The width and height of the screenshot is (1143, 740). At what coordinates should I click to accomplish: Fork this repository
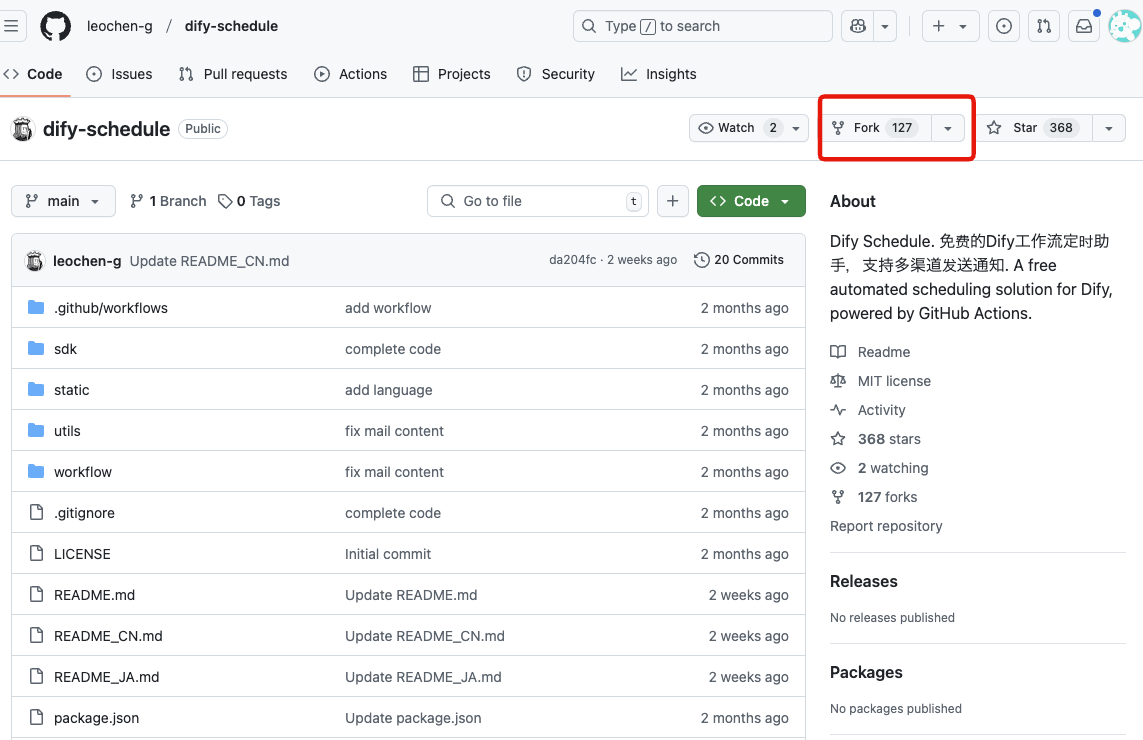point(875,128)
